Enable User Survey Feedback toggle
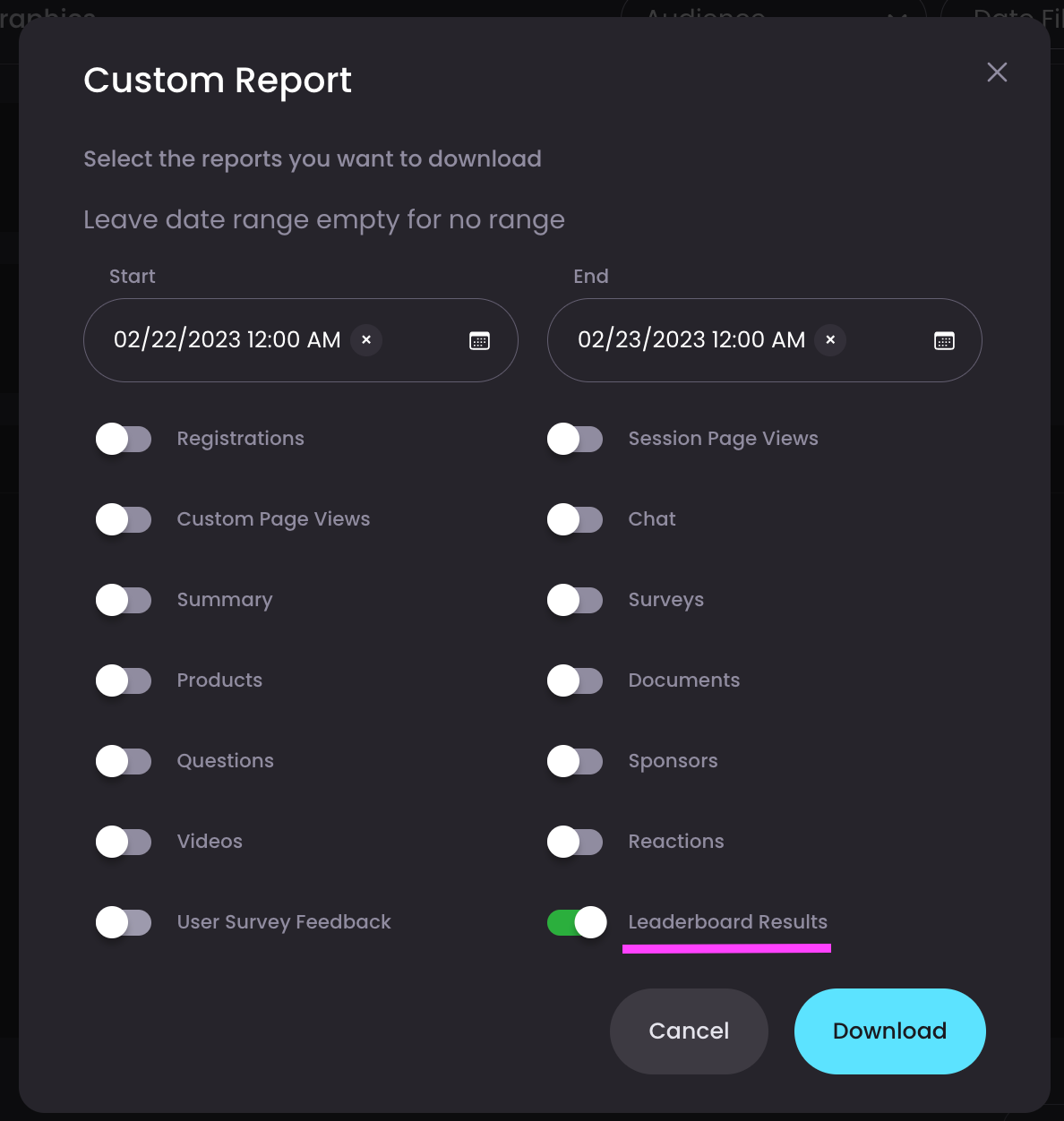This screenshot has width=1064, height=1121. click(x=124, y=922)
